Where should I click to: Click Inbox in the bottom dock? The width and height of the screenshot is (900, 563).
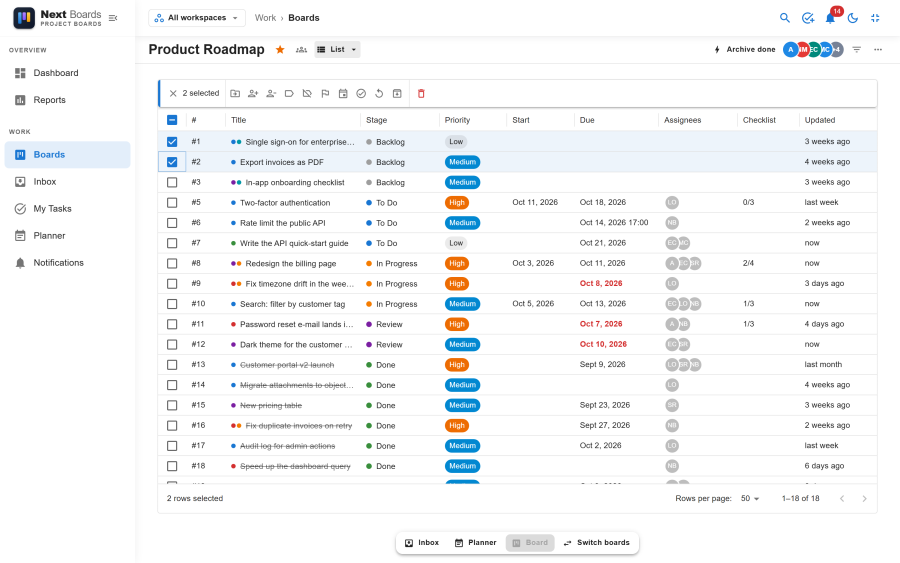(422, 542)
